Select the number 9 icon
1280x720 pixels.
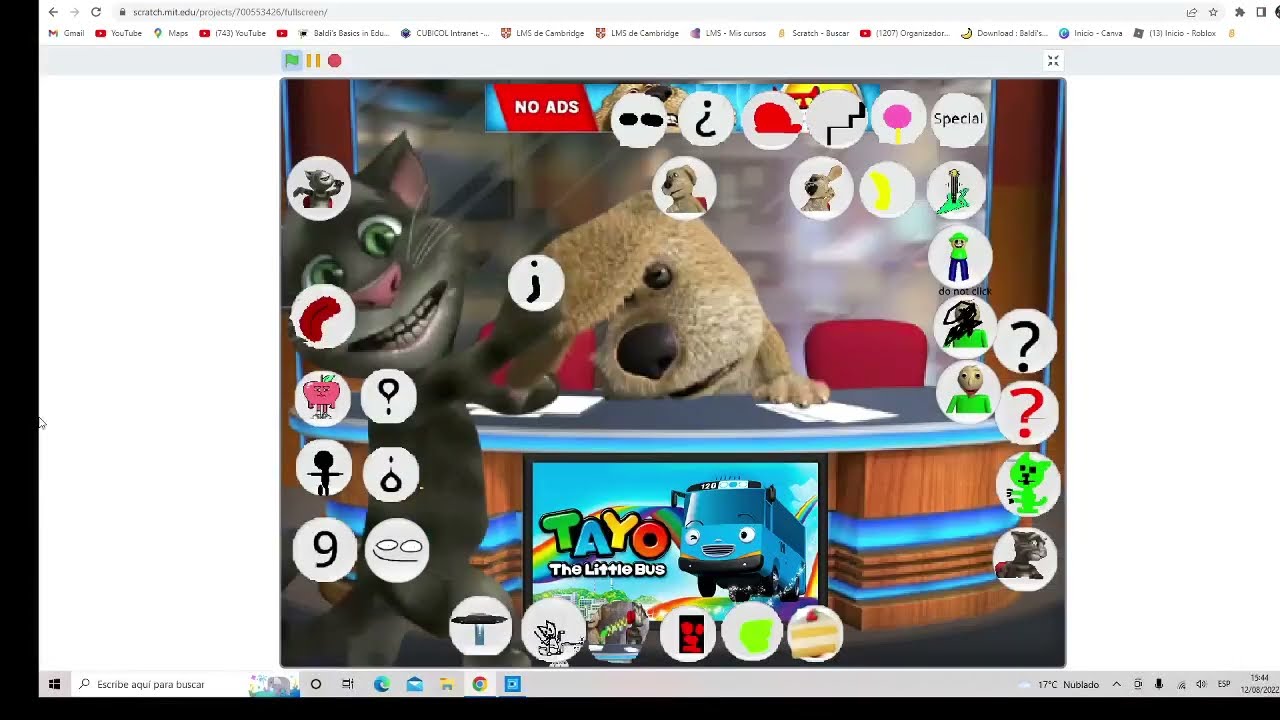click(325, 549)
